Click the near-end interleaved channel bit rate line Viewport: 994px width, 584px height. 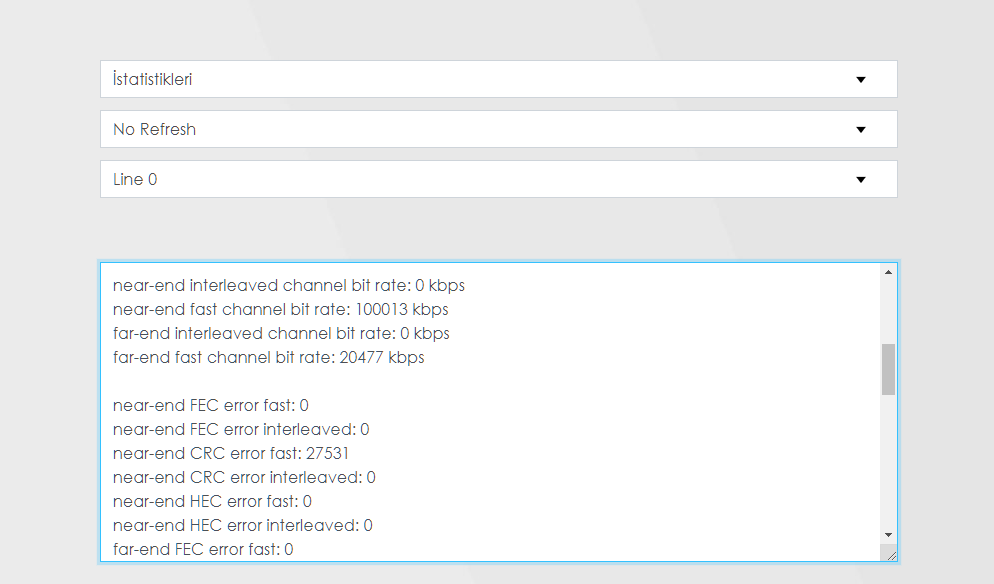tap(288, 286)
